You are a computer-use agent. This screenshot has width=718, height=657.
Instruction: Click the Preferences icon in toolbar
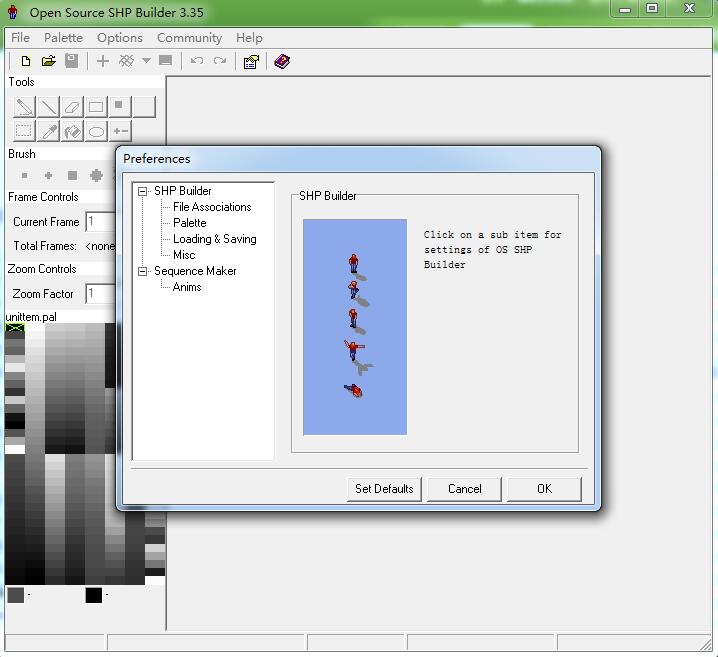(251, 61)
